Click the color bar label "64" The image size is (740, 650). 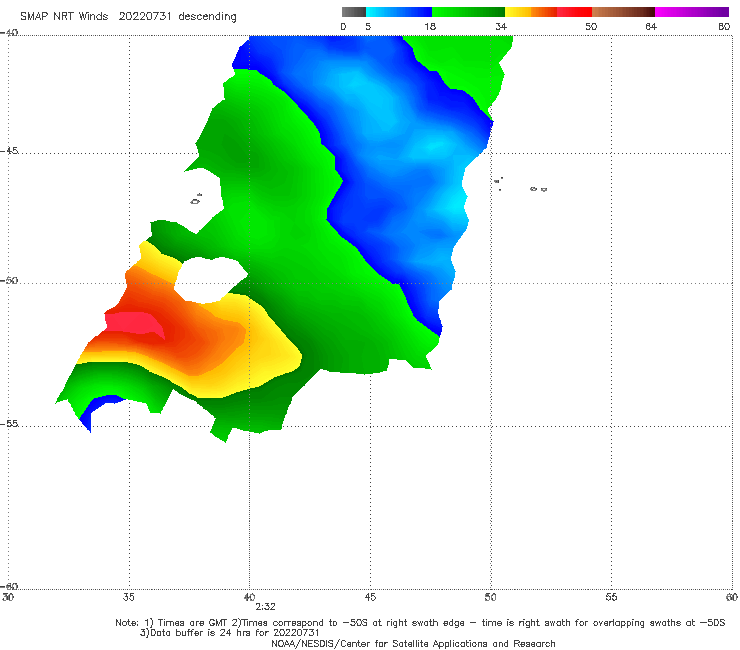point(651,27)
